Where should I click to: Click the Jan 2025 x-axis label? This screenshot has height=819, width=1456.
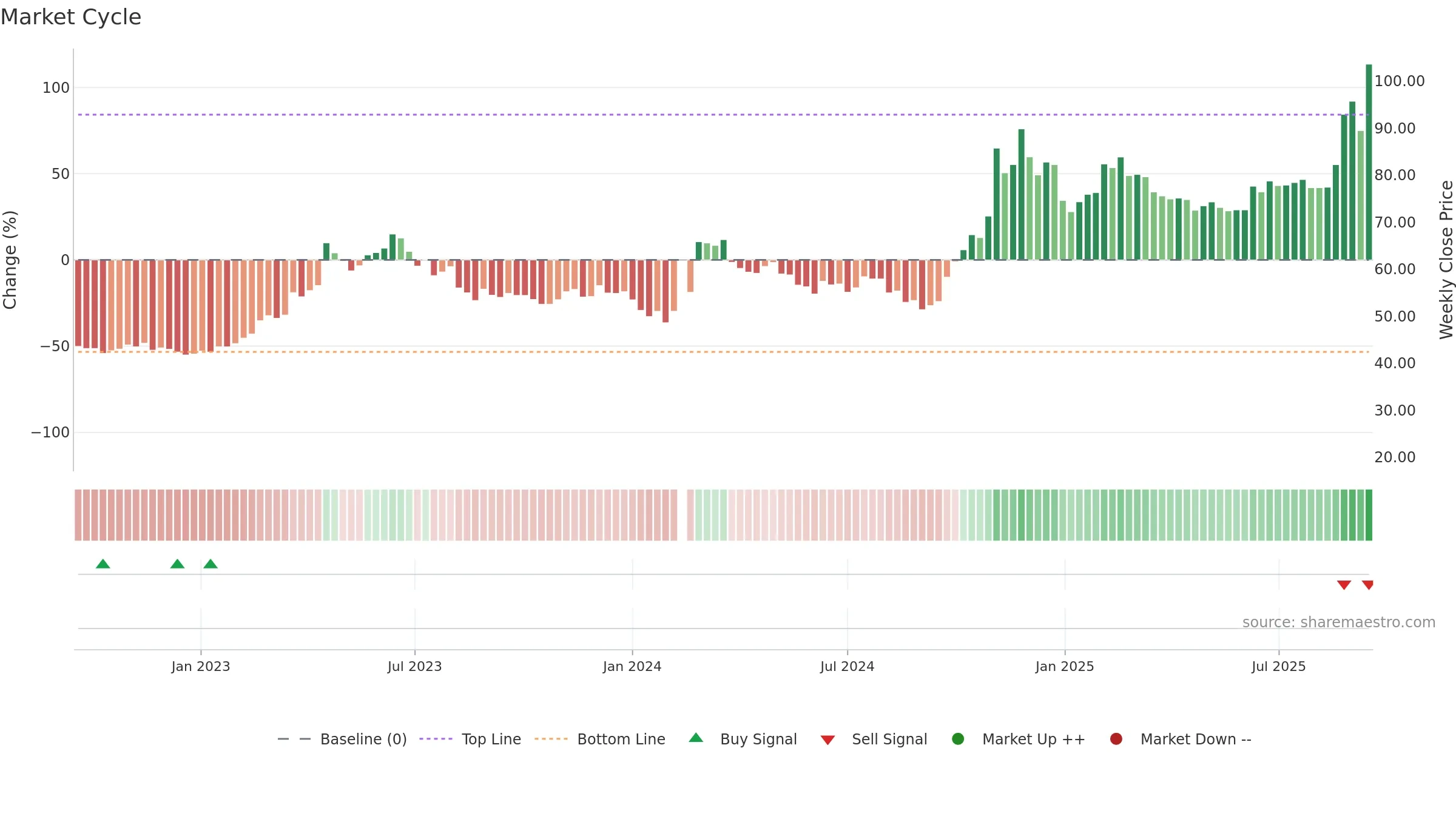[1065, 666]
